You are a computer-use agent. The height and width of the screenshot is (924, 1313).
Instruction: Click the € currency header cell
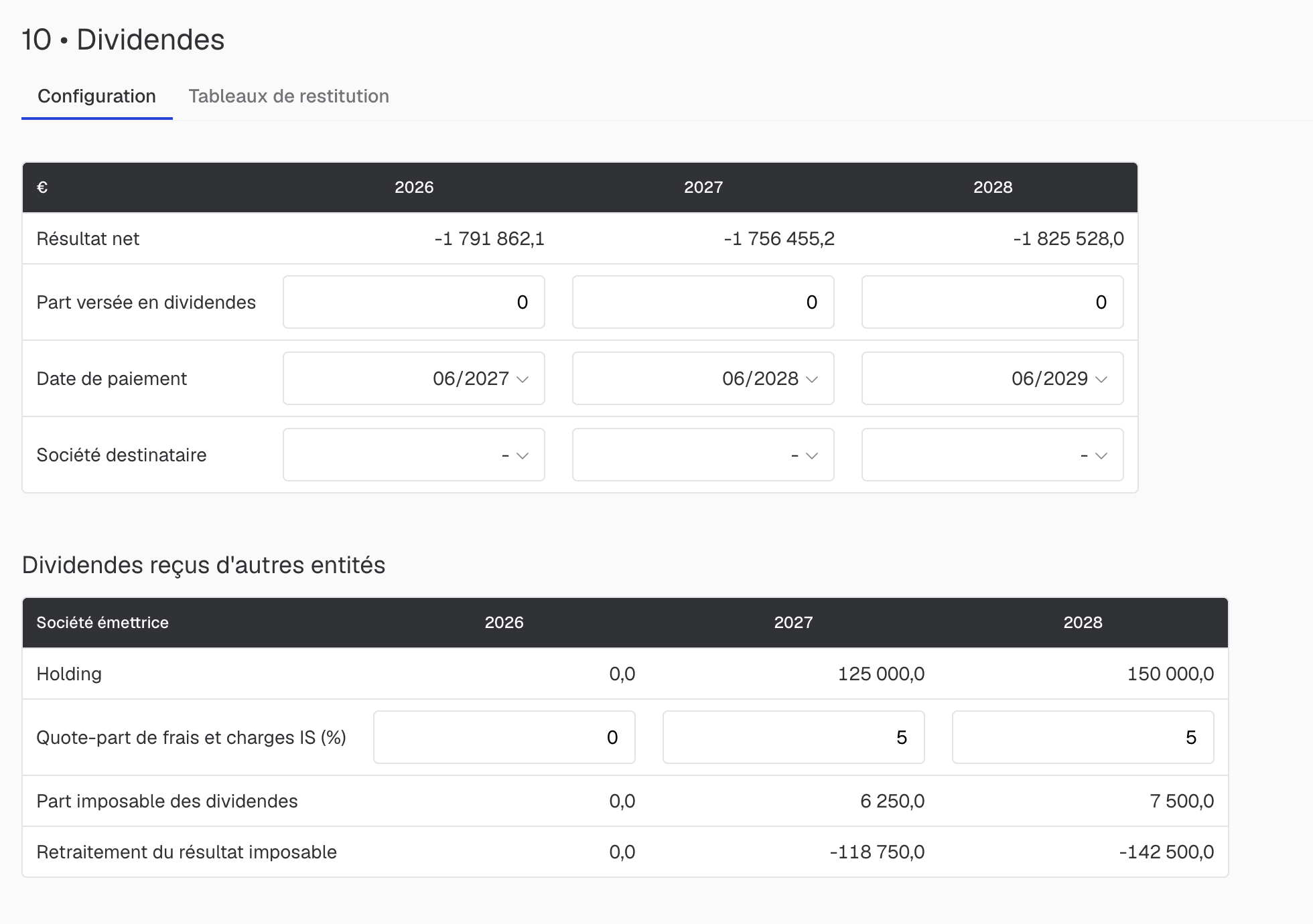[x=42, y=187]
